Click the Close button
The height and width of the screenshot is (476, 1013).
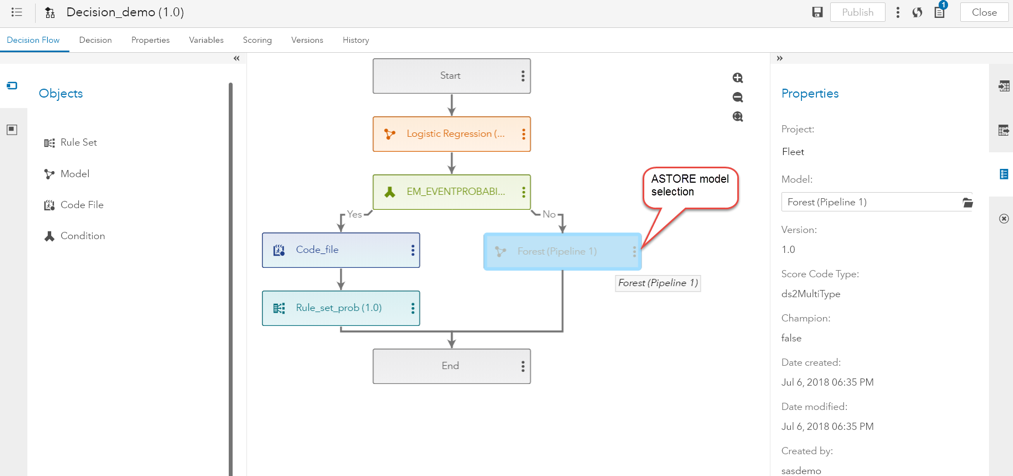(x=984, y=12)
